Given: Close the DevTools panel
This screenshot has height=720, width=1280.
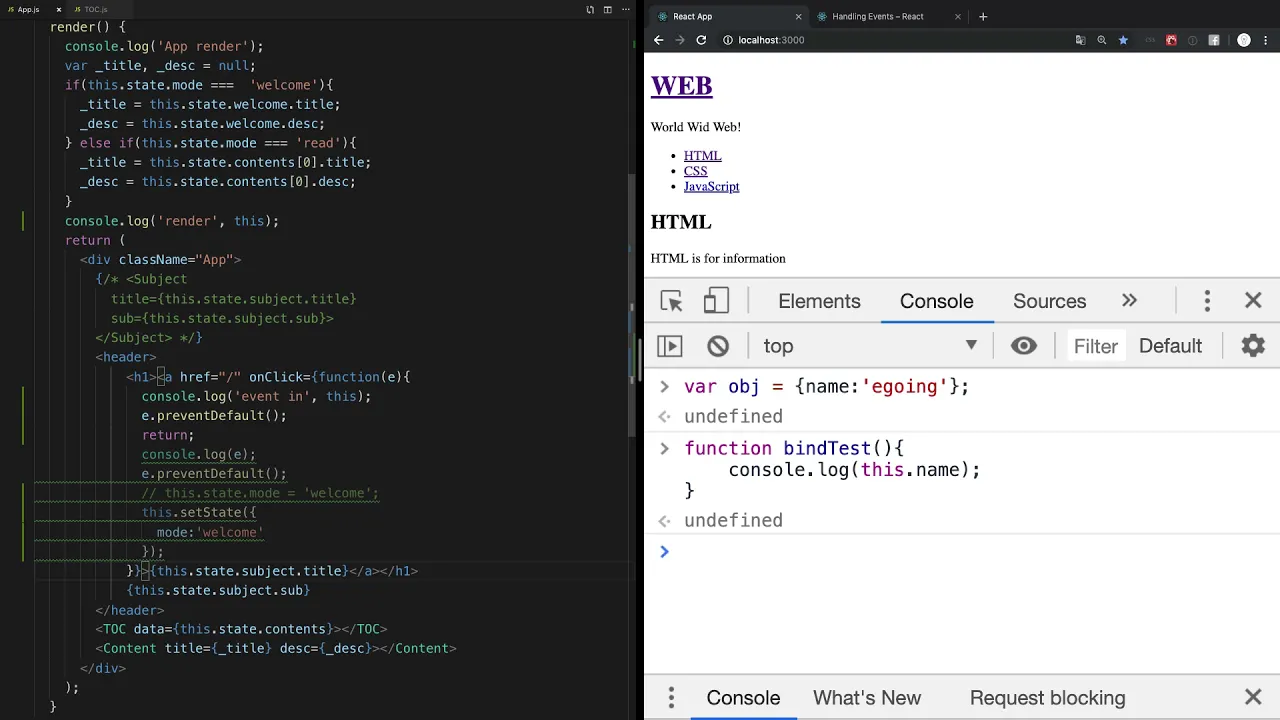Looking at the screenshot, I should 1253,301.
